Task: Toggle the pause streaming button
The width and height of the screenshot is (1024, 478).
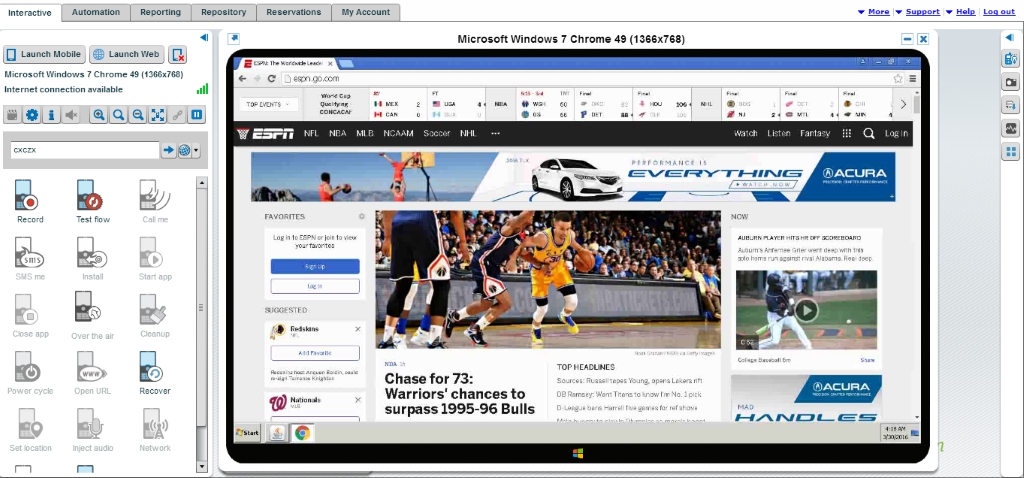Action: point(197,116)
